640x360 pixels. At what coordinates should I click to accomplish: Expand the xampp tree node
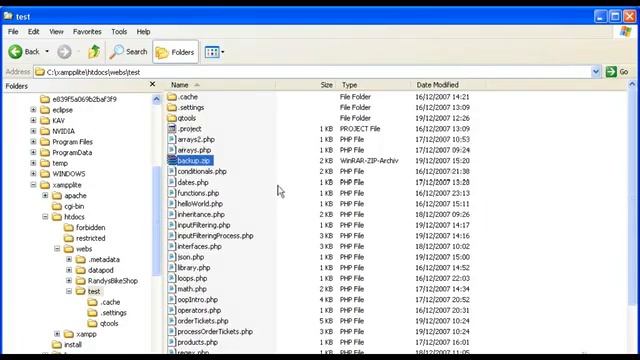(57, 334)
